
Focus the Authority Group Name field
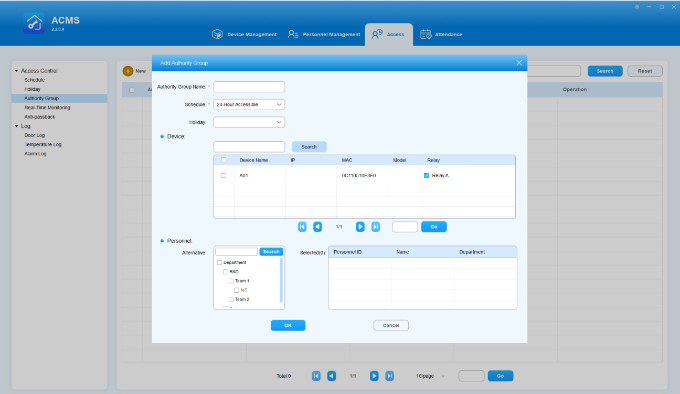[249, 87]
